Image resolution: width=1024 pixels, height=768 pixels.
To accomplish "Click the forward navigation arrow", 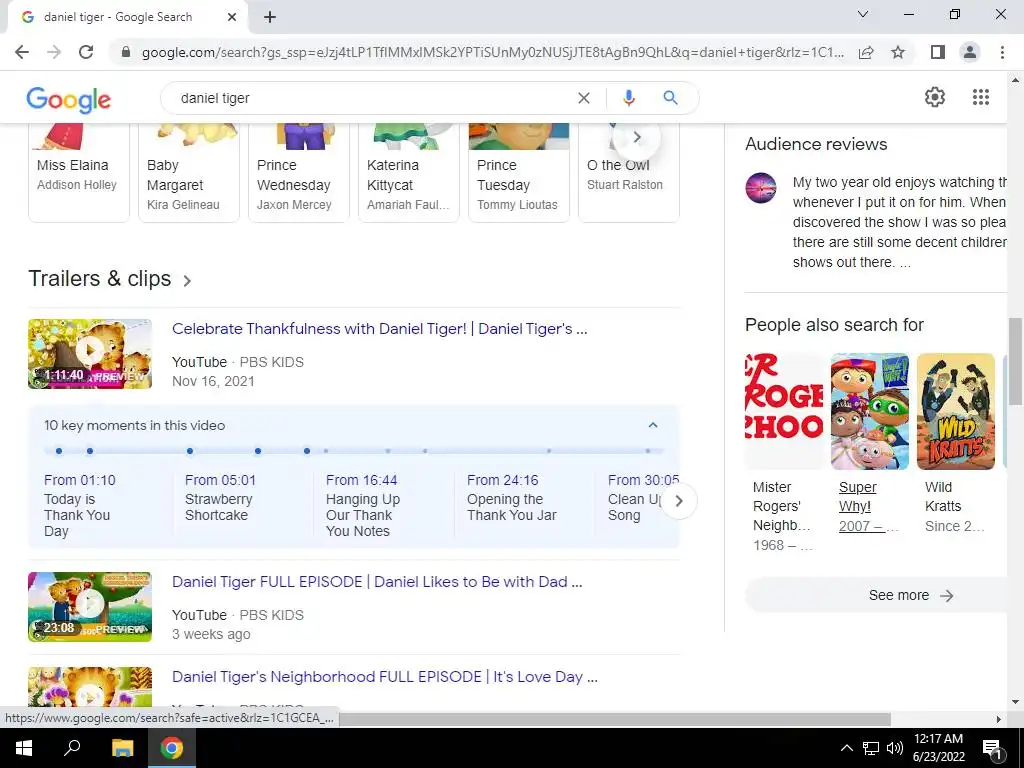I will point(54,52).
